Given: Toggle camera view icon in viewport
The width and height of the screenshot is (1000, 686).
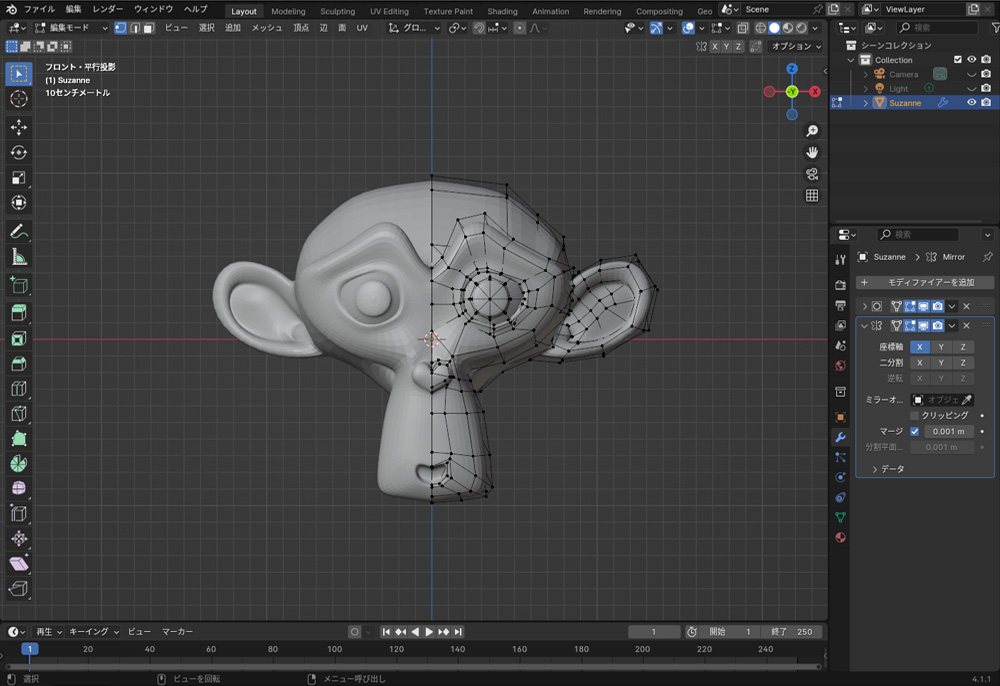Looking at the screenshot, I should pyautogui.click(x=812, y=174).
